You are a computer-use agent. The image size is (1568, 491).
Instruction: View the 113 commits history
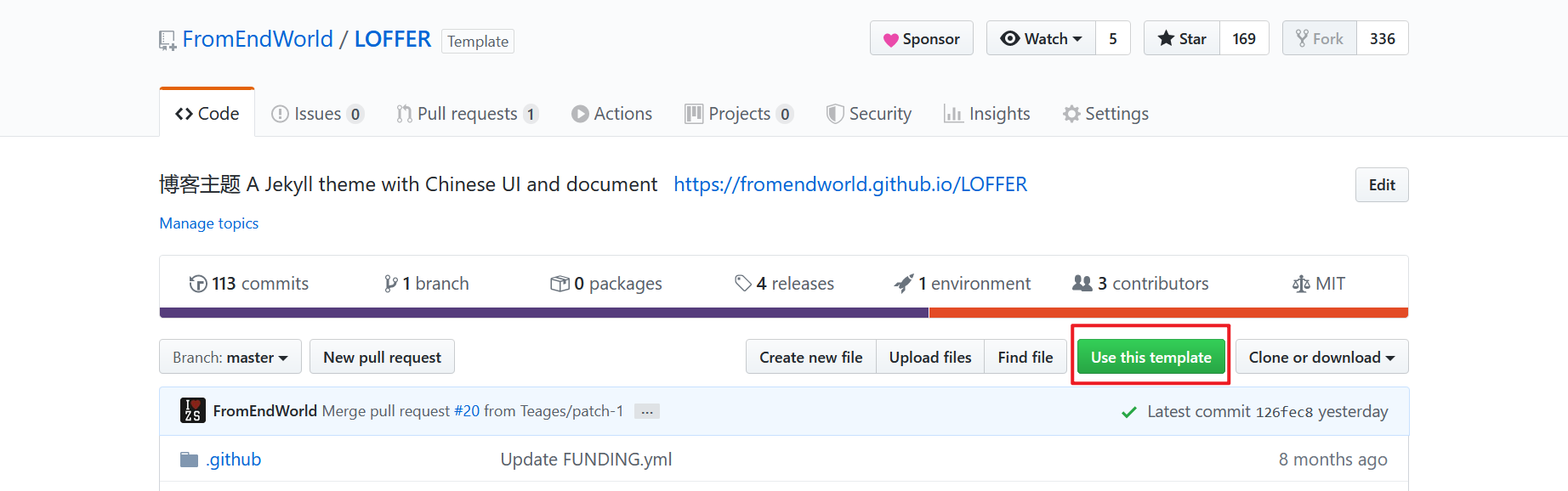point(249,284)
